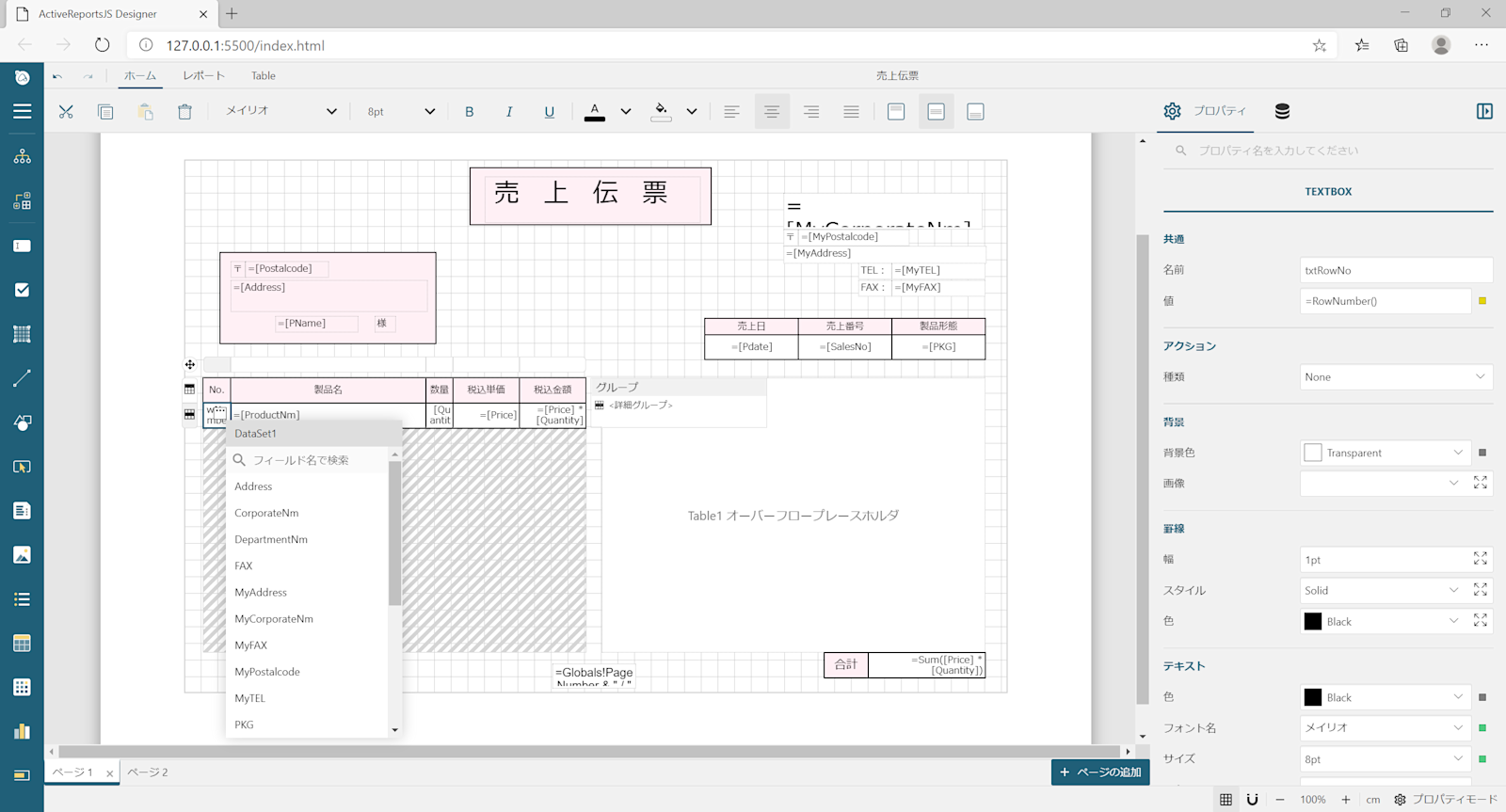Click the Undo arrow
The width and height of the screenshot is (1506, 812).
(x=57, y=76)
